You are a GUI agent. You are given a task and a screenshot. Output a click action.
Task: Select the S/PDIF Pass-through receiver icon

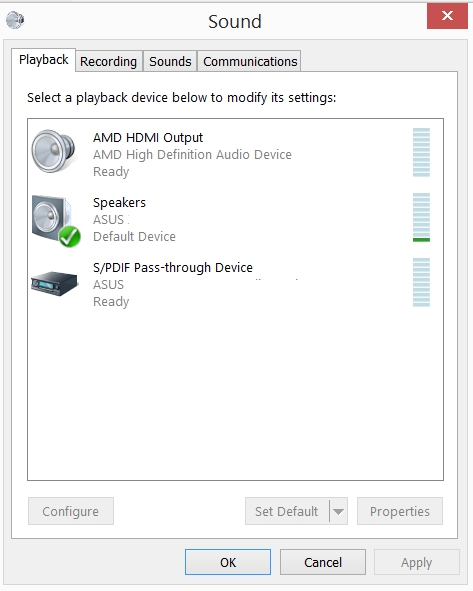point(54,283)
